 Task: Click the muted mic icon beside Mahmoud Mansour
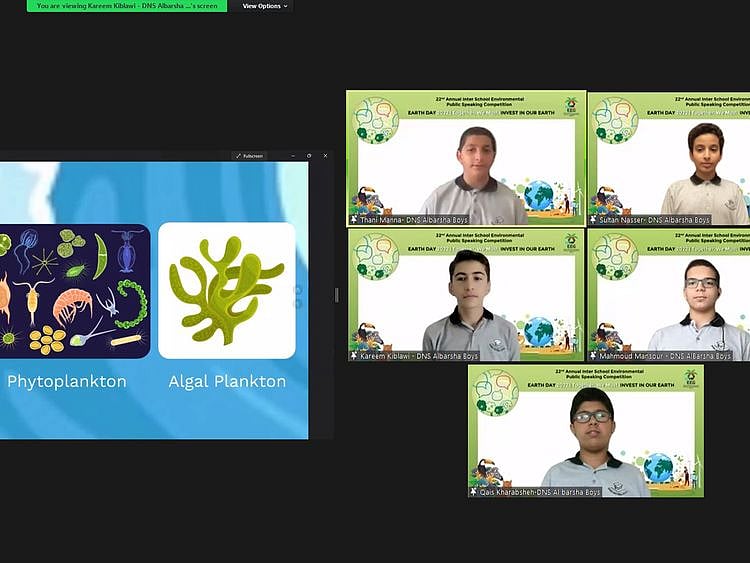click(x=594, y=356)
